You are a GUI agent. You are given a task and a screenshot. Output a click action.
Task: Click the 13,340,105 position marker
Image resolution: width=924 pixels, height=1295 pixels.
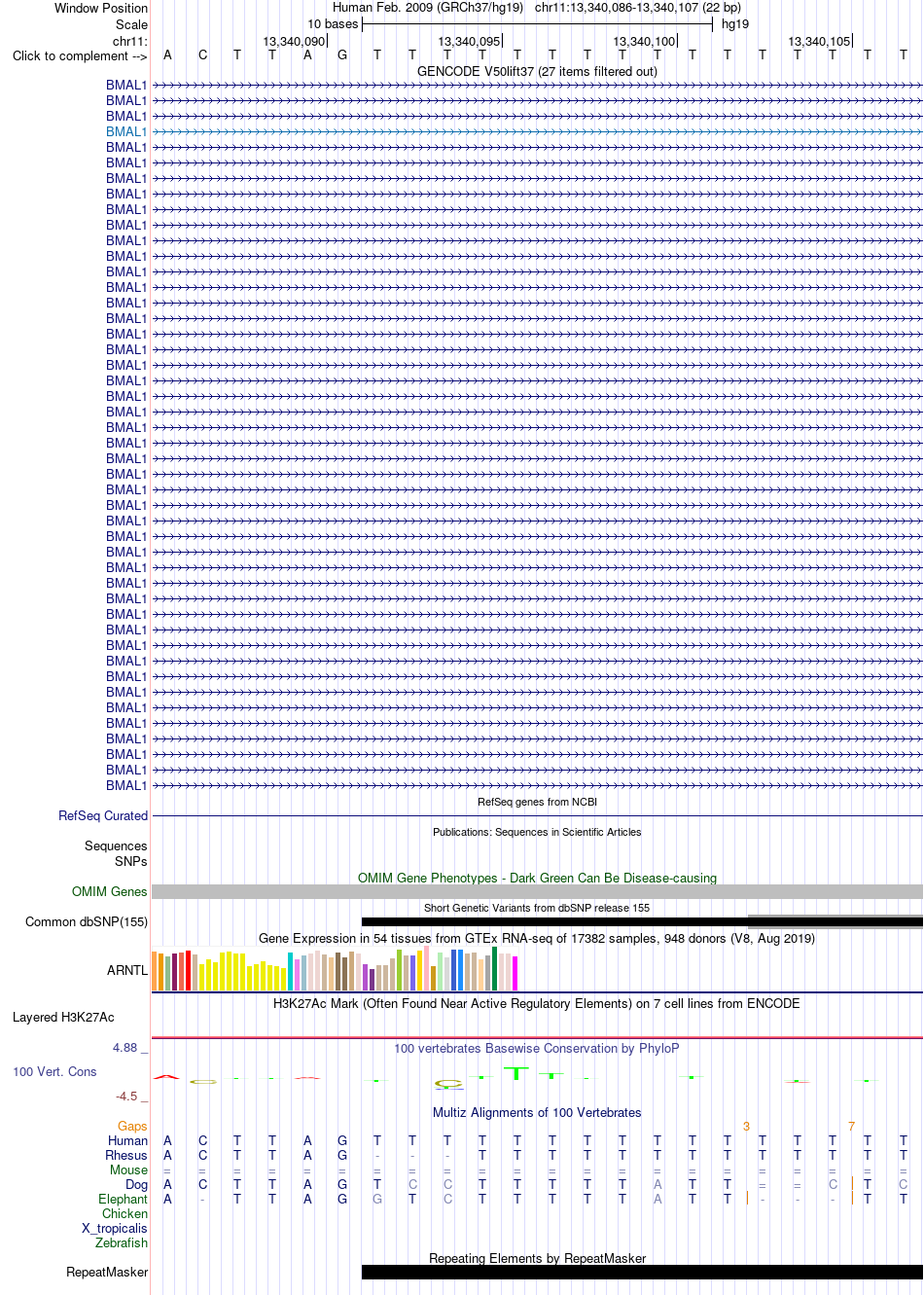[819, 41]
